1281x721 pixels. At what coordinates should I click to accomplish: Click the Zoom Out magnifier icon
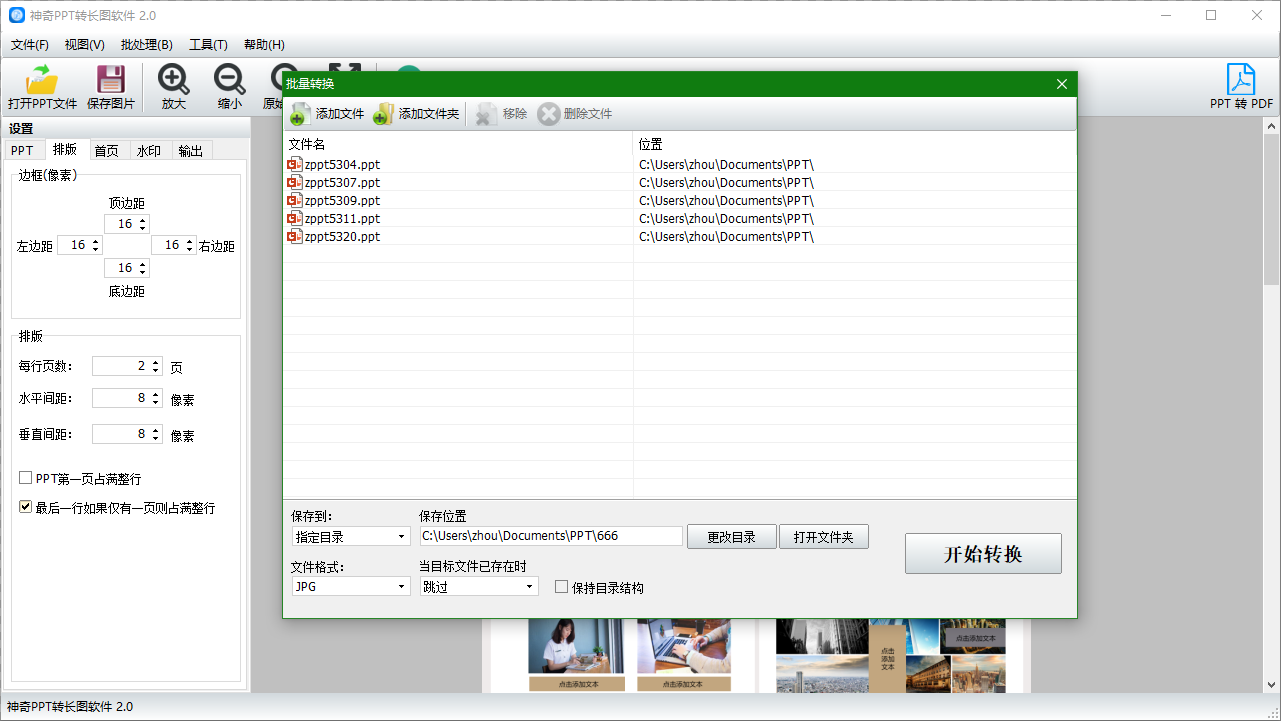(229, 80)
